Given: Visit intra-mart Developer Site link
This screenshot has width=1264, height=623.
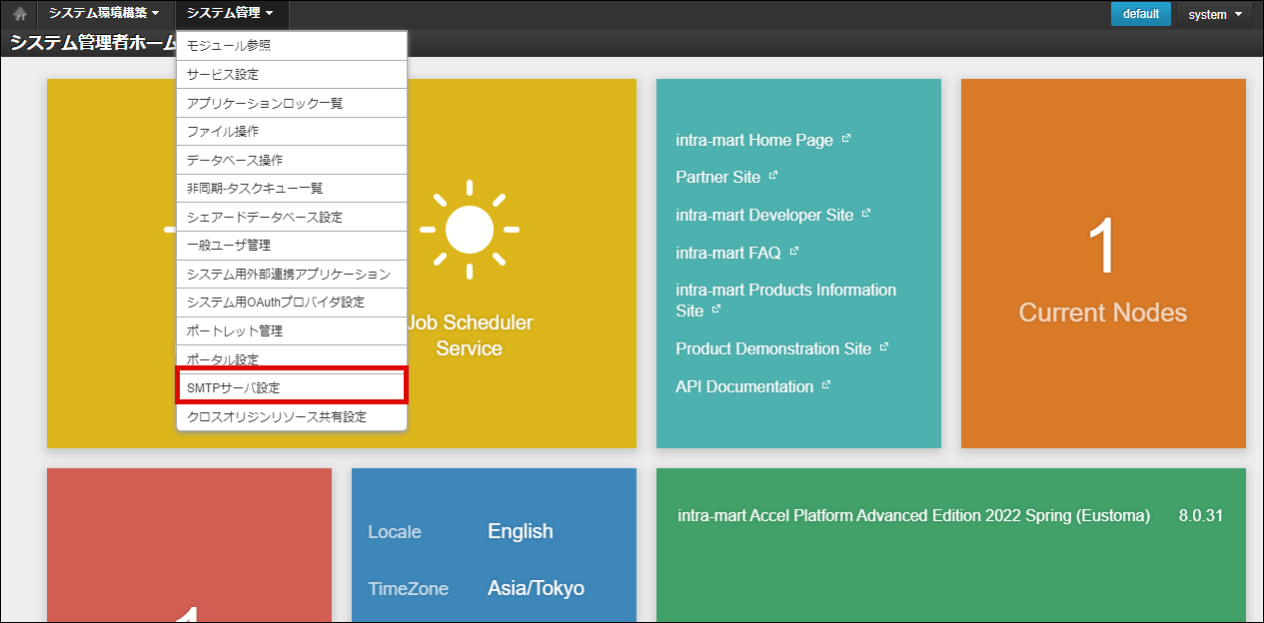Looking at the screenshot, I should point(764,215).
